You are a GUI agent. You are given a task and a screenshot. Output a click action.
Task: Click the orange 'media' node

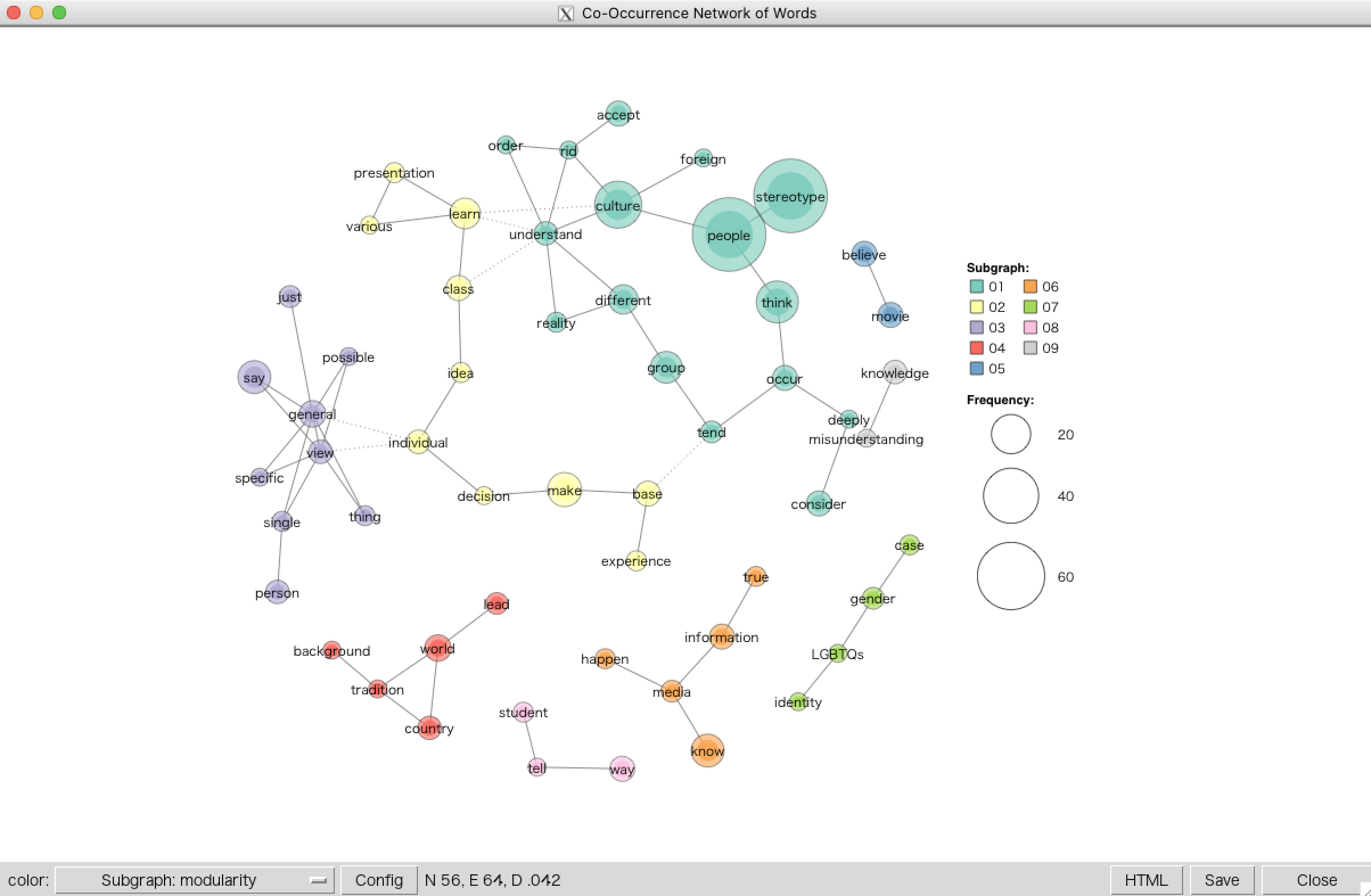(x=672, y=691)
